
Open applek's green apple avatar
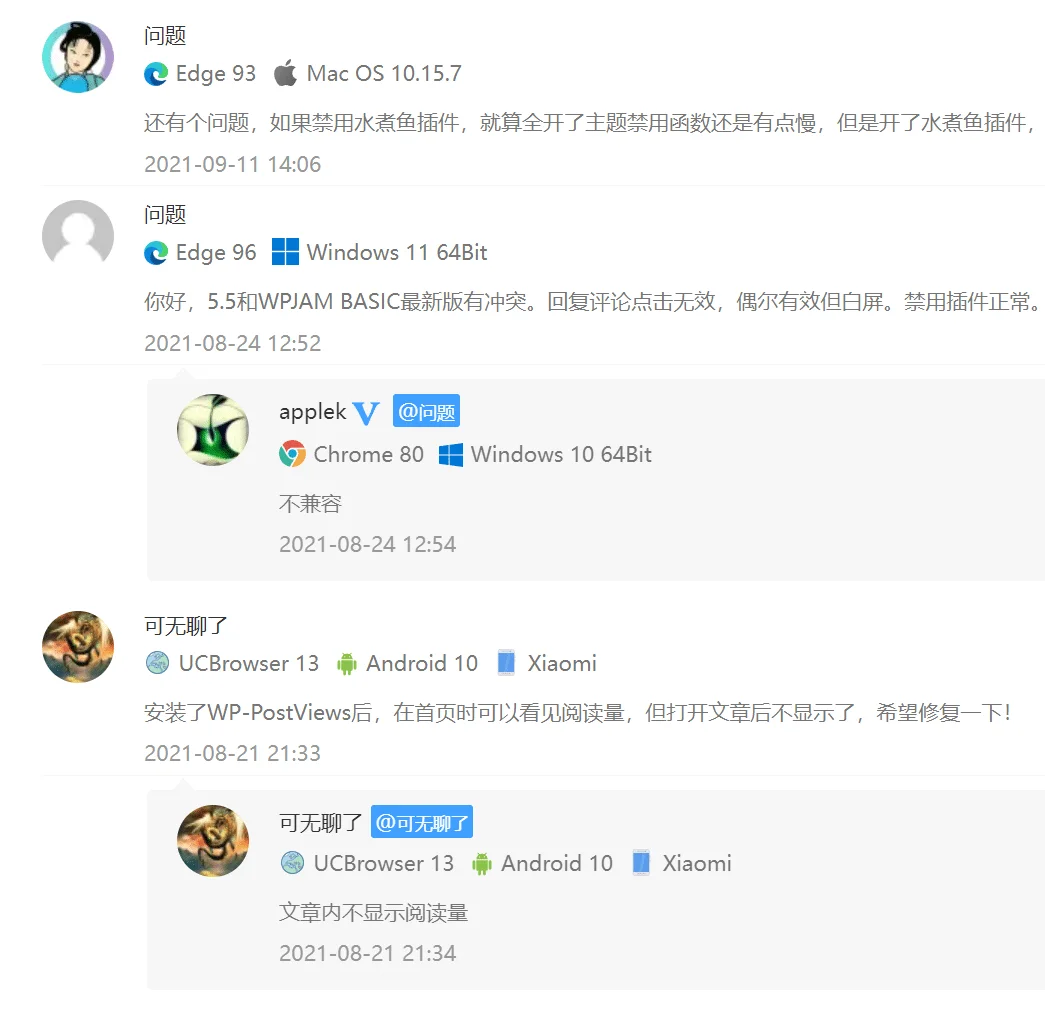click(213, 430)
